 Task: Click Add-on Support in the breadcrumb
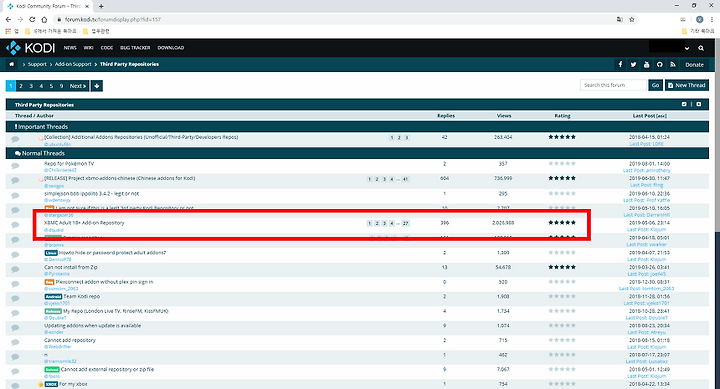[x=73, y=64]
